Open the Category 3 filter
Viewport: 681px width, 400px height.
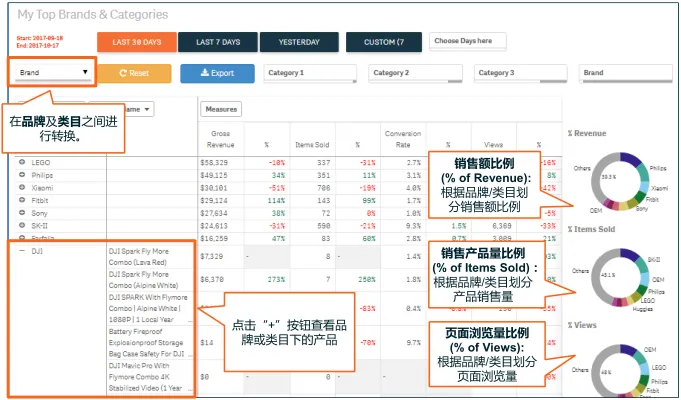pos(521,73)
